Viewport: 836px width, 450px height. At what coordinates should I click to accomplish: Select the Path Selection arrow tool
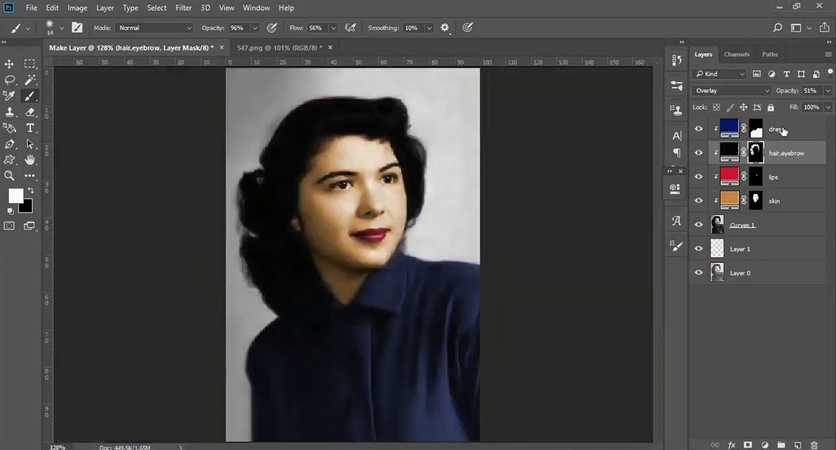coord(30,144)
